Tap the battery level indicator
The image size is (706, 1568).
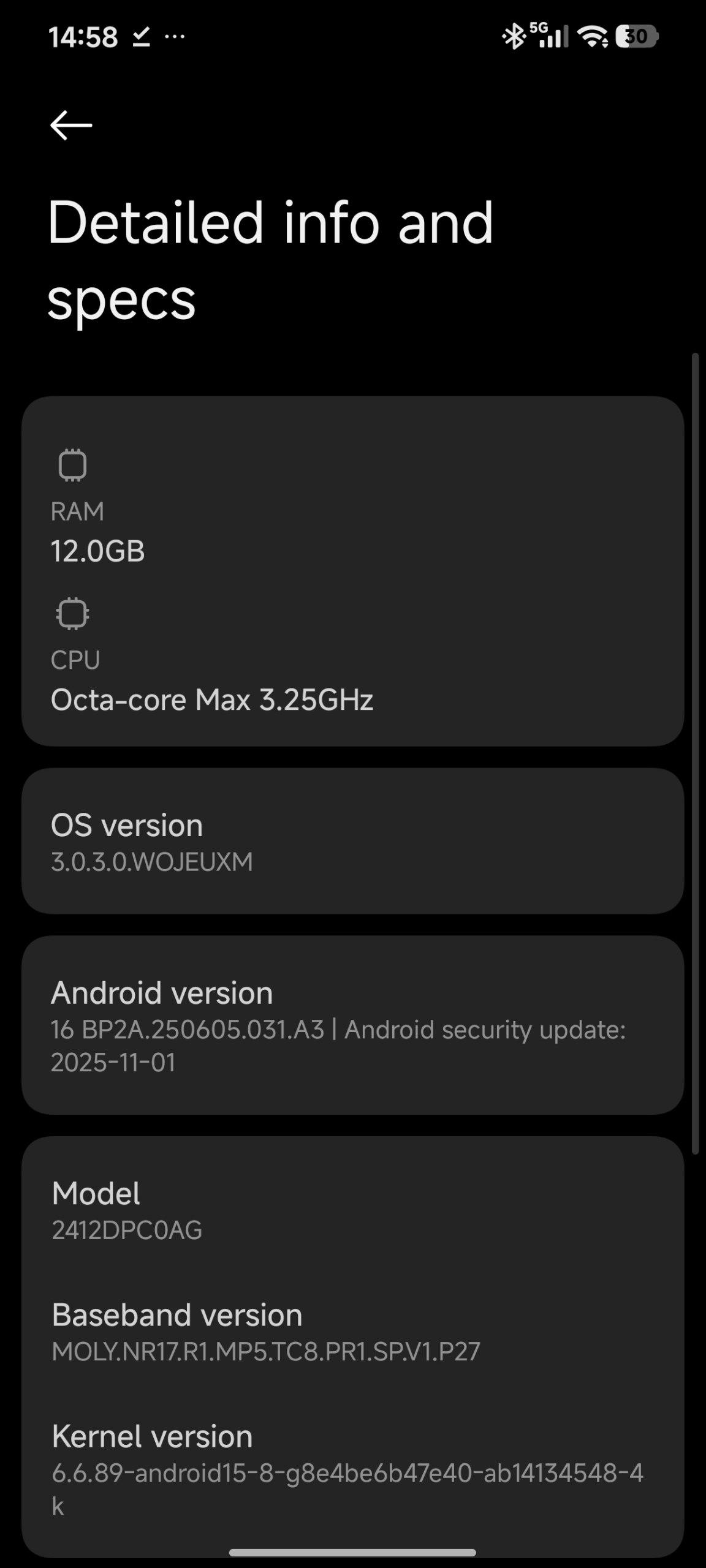(x=636, y=37)
